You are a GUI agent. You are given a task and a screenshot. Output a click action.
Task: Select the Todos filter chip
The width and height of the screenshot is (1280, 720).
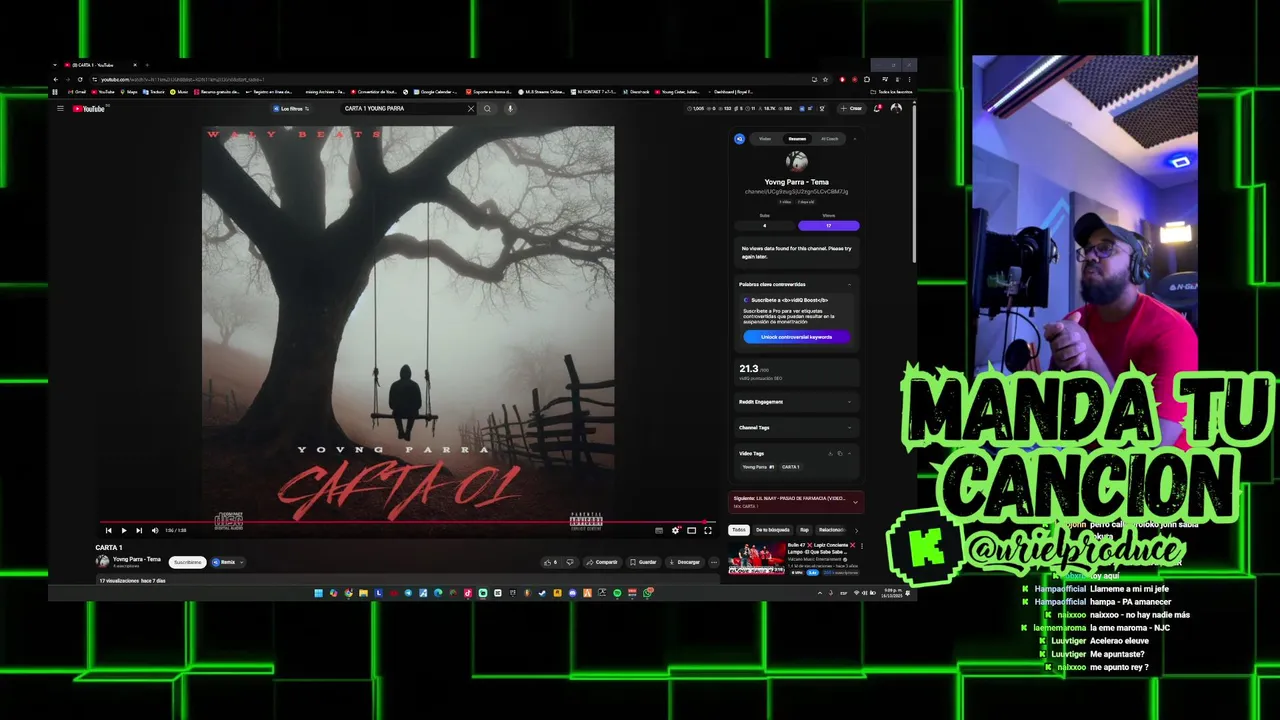(739, 530)
